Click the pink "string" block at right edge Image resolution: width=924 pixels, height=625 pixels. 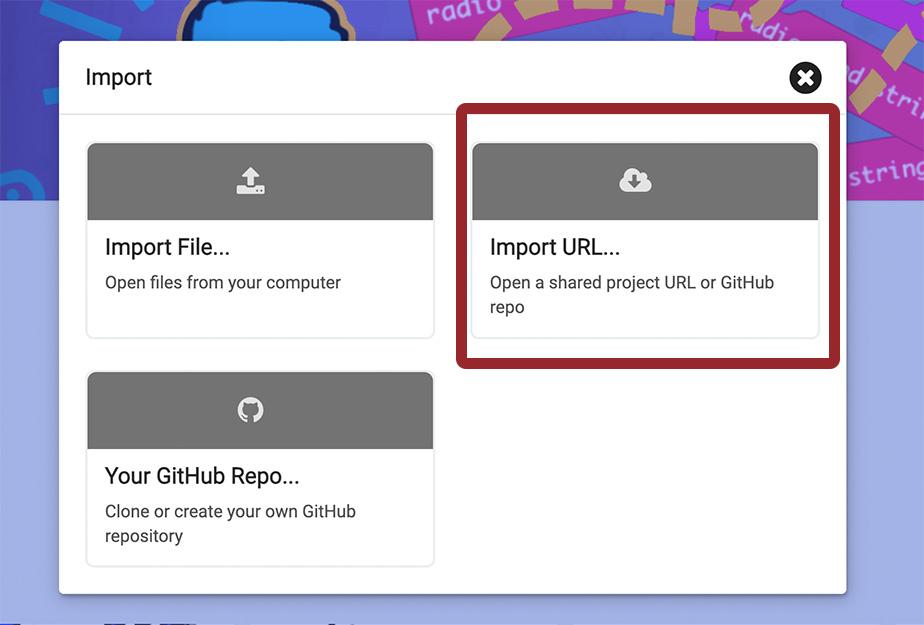pos(886,171)
